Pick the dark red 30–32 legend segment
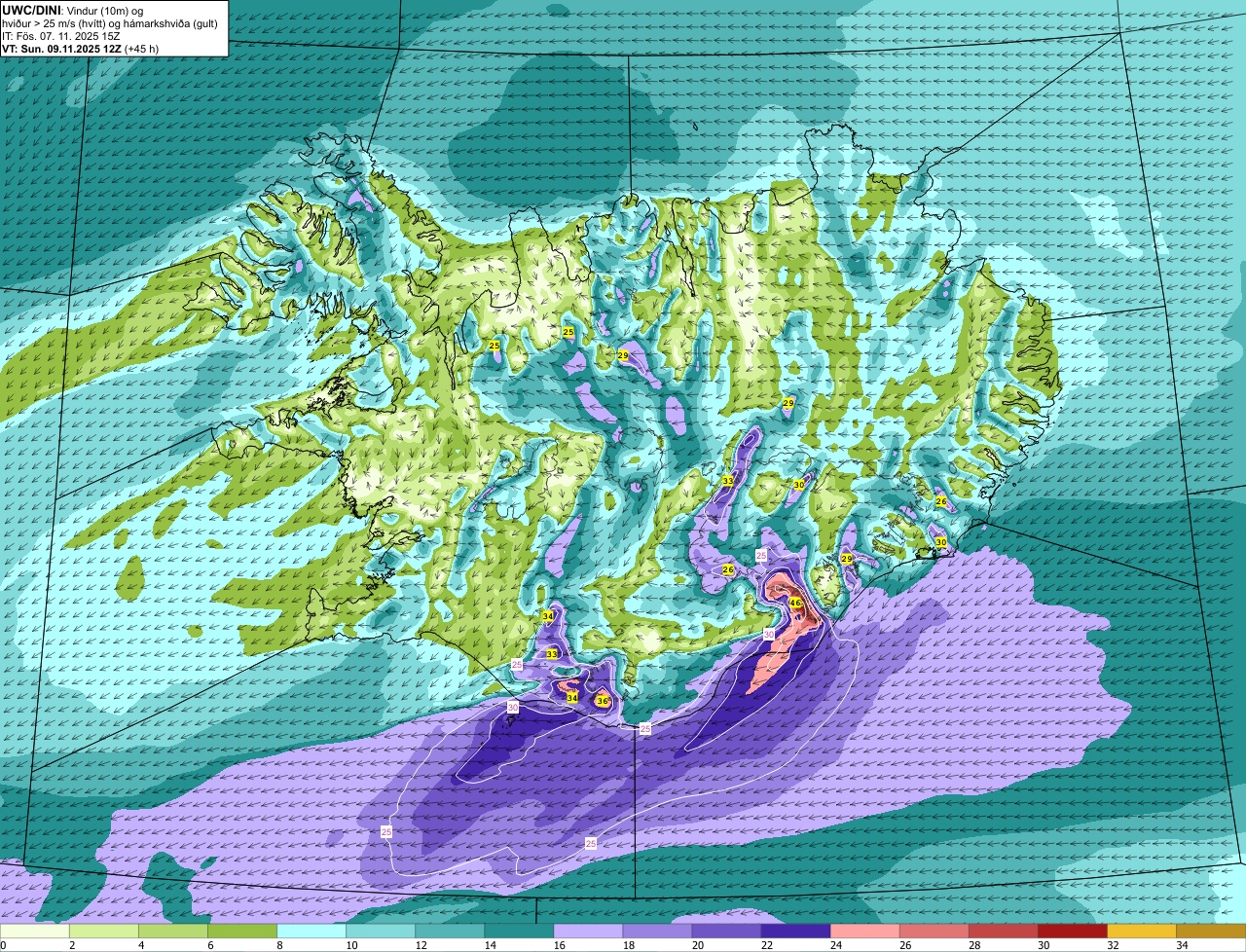 [1072, 931]
